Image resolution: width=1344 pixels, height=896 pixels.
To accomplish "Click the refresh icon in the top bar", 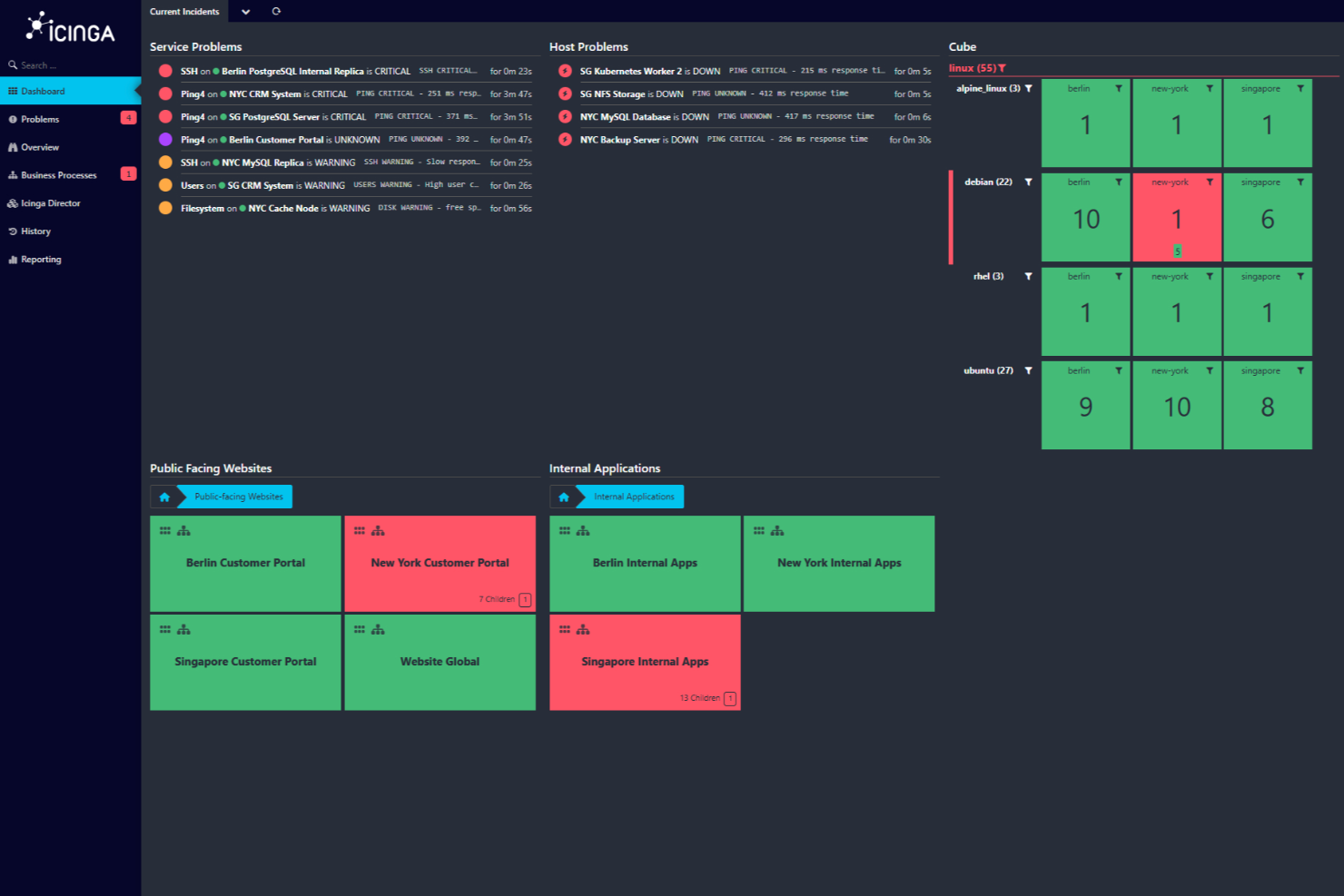I will (276, 11).
